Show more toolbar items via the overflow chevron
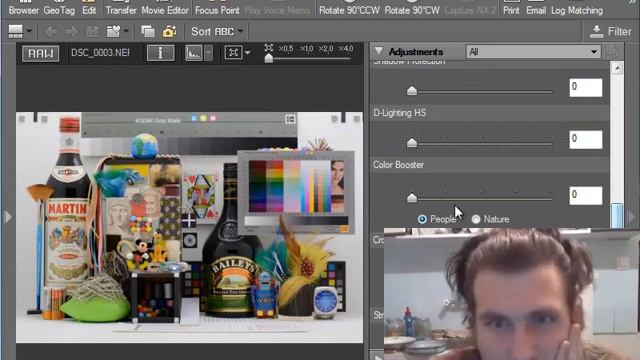This screenshot has width=640, height=360. tap(632, 2)
